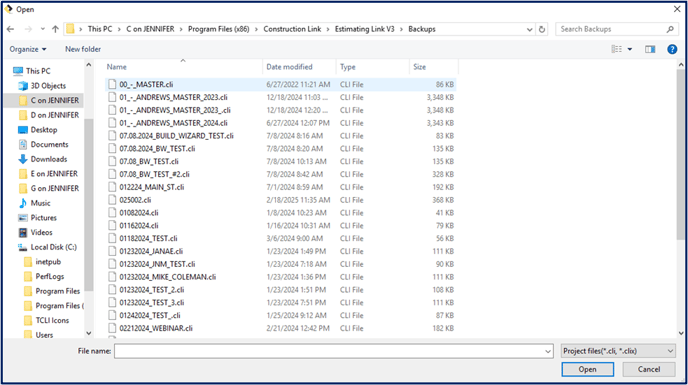Select file 07.08.2024_BUILD_WIZARD_TEST.cli
Viewport: 688px width, 385px height.
280,136
